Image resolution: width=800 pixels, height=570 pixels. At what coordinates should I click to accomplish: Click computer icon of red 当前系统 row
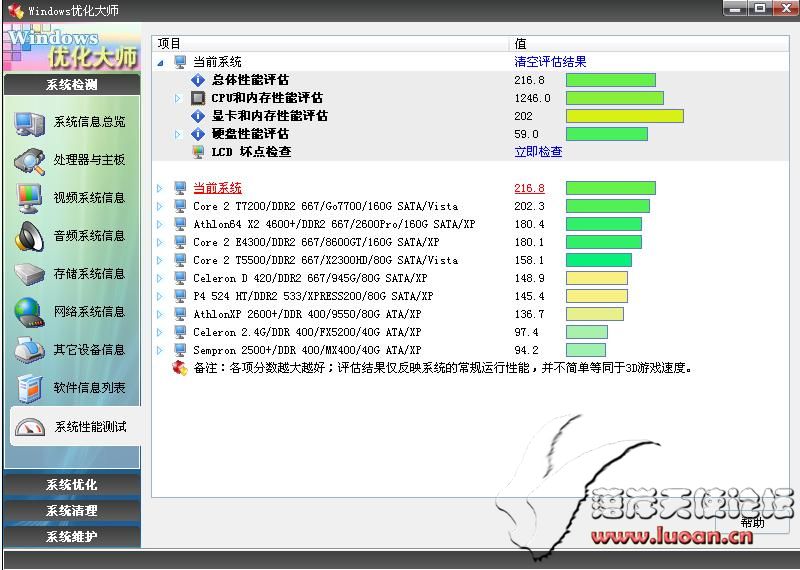pyautogui.click(x=180, y=188)
